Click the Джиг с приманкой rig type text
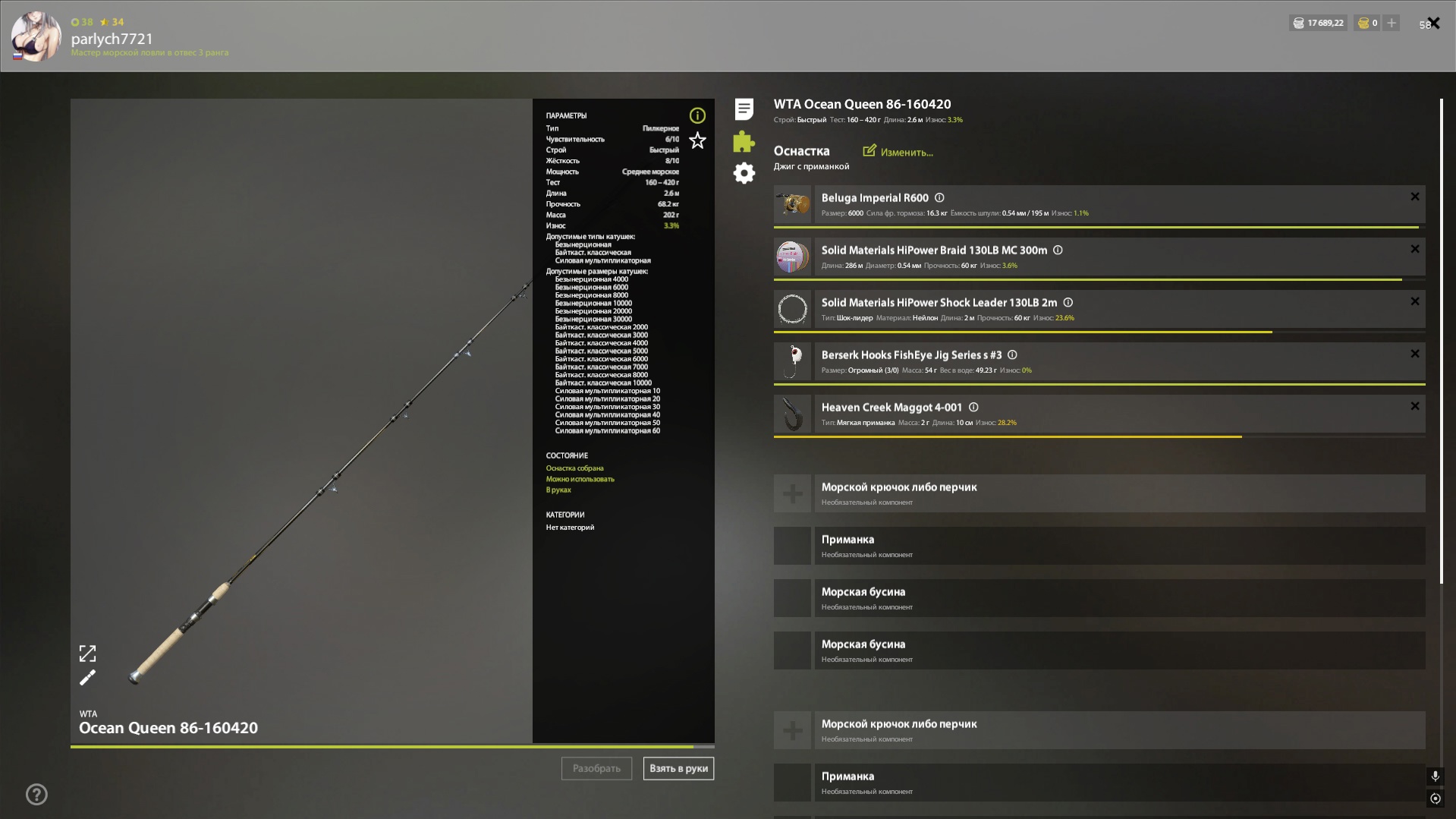 tap(811, 167)
